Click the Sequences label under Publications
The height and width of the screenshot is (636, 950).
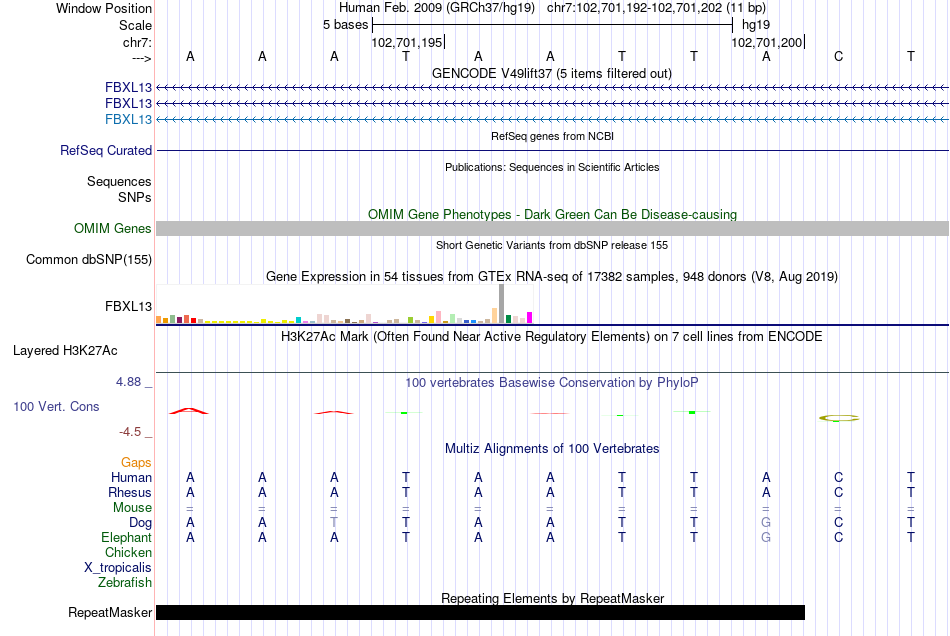coord(119,182)
